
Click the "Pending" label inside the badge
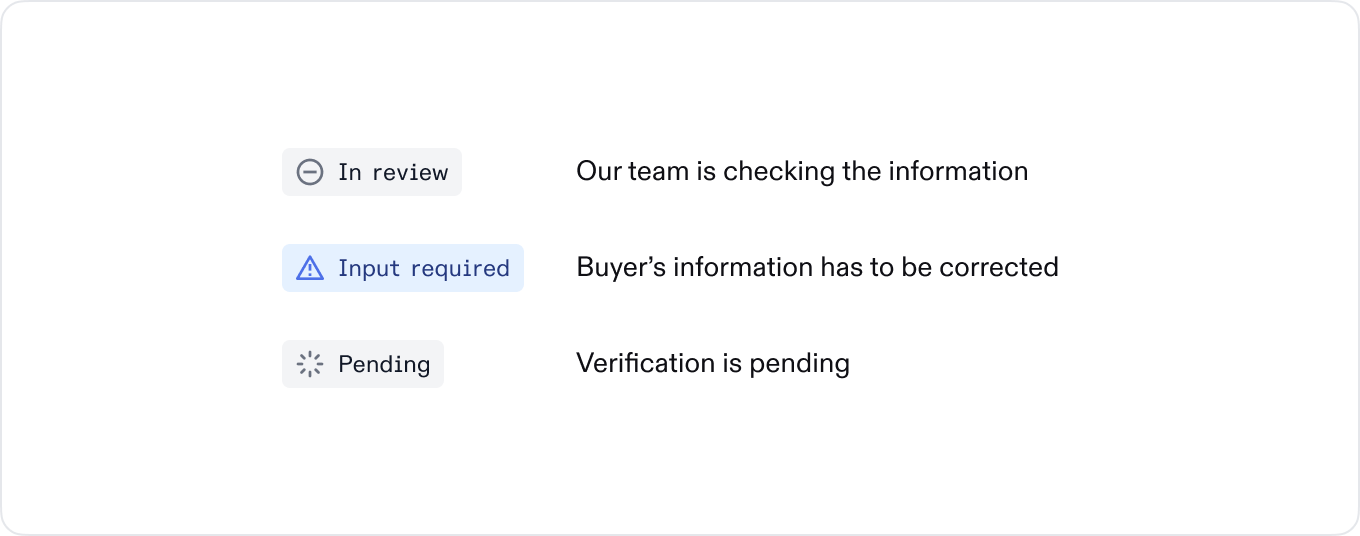[384, 364]
